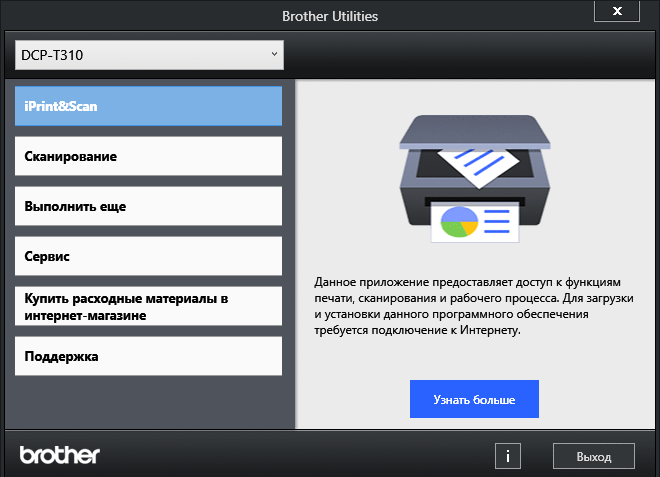Open the DCP-T310 model dropdown
The height and width of the screenshot is (477, 660).
point(149,55)
